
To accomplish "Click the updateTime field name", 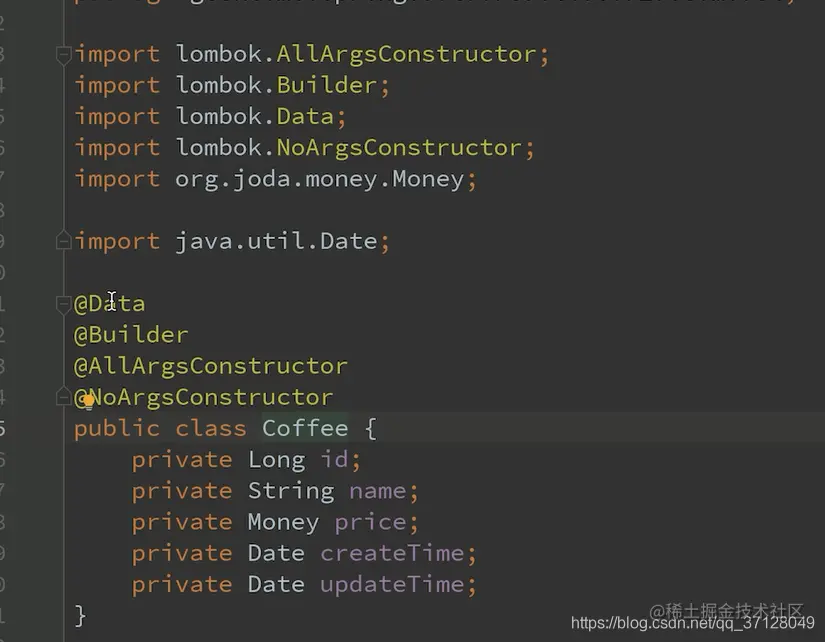I will click(x=392, y=583).
